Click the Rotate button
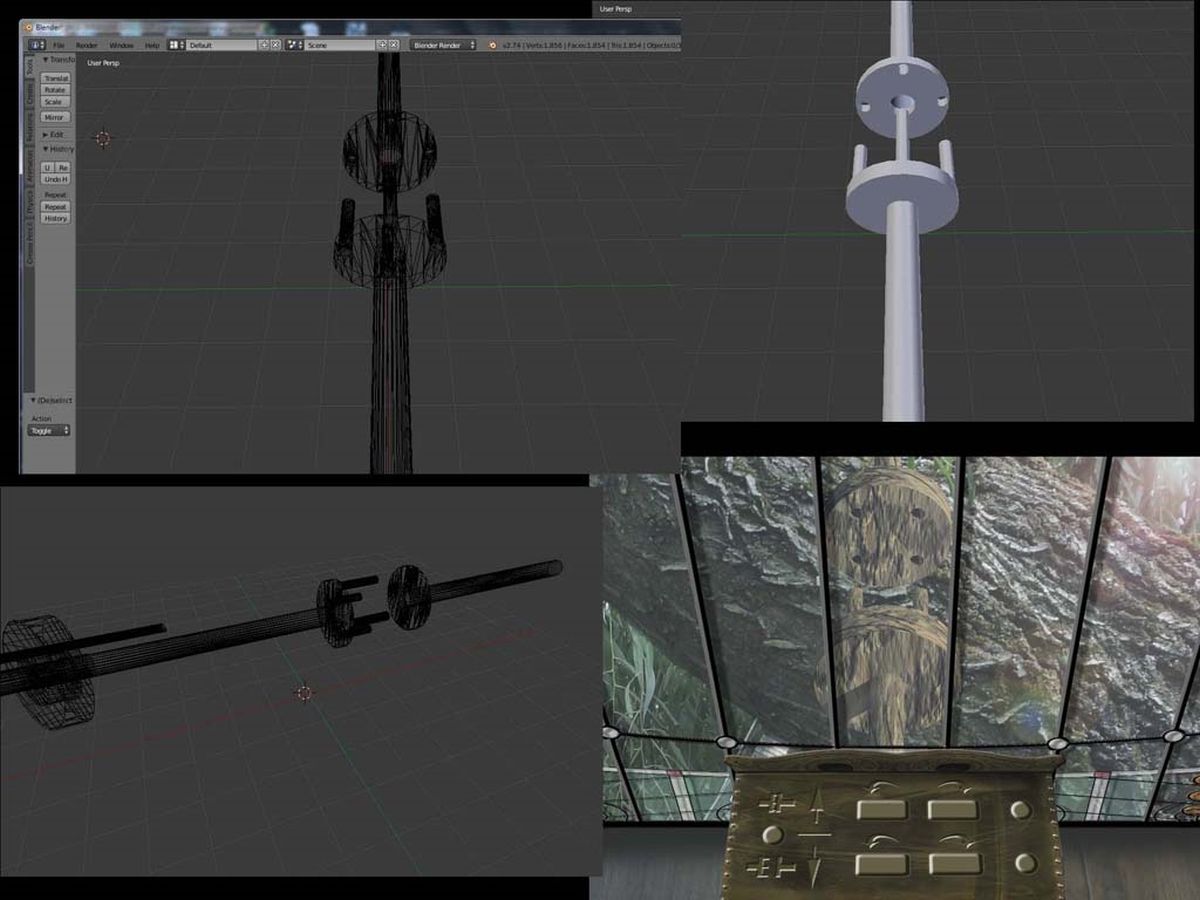 [56, 90]
